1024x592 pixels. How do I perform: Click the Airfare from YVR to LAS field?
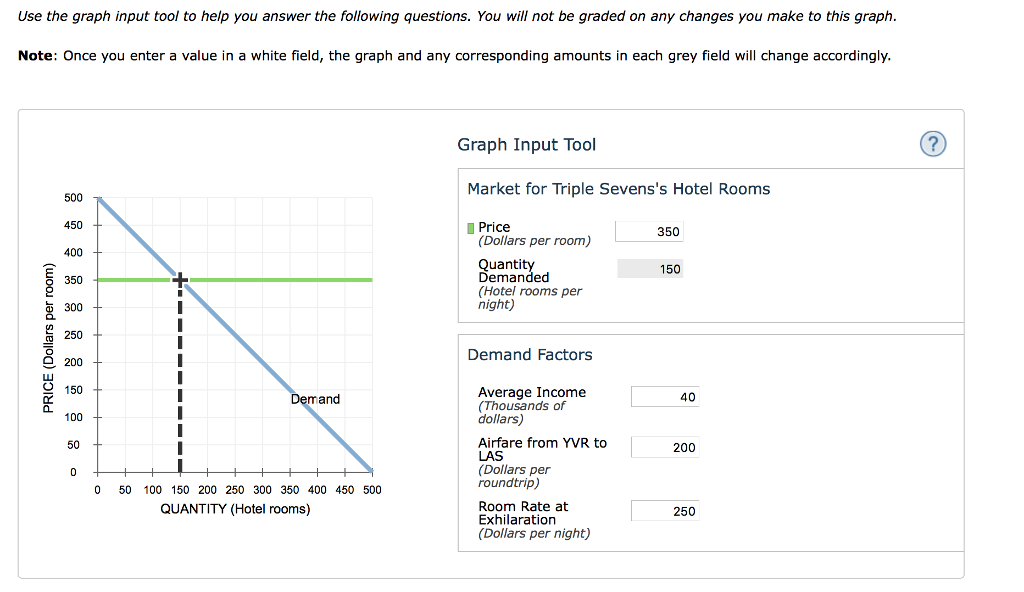pos(664,447)
